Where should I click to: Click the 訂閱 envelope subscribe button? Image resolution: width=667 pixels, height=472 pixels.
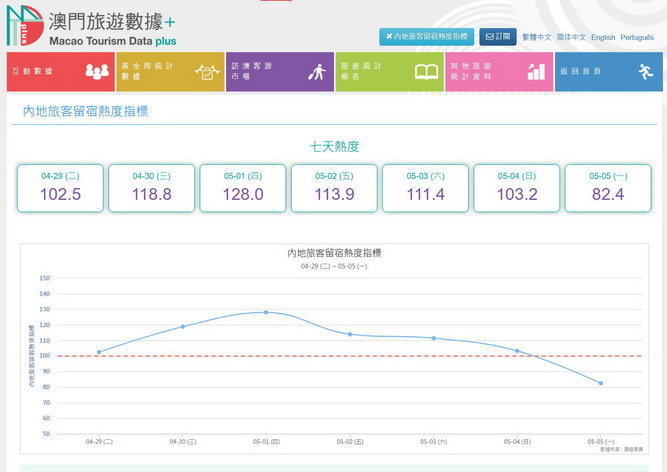(497, 37)
